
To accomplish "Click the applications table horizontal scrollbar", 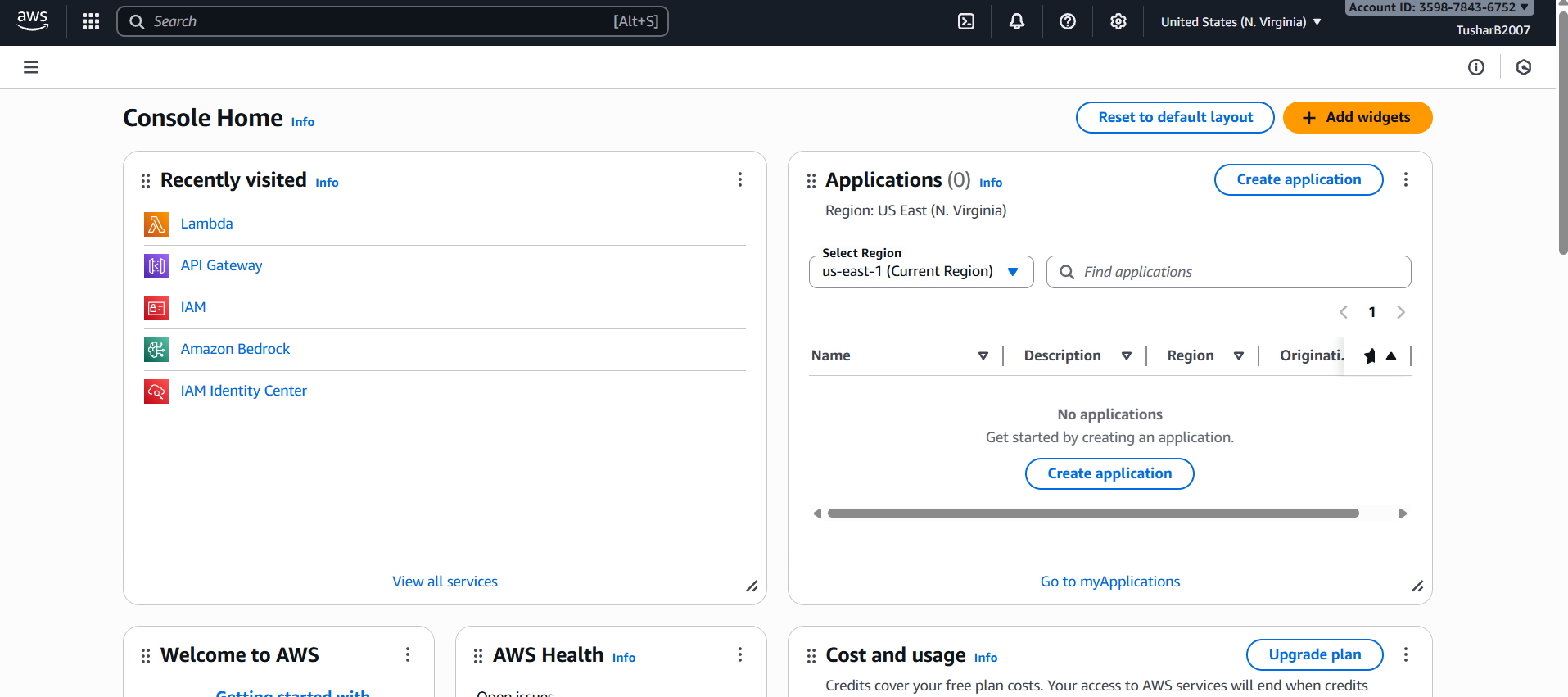I will [x=1093, y=514].
